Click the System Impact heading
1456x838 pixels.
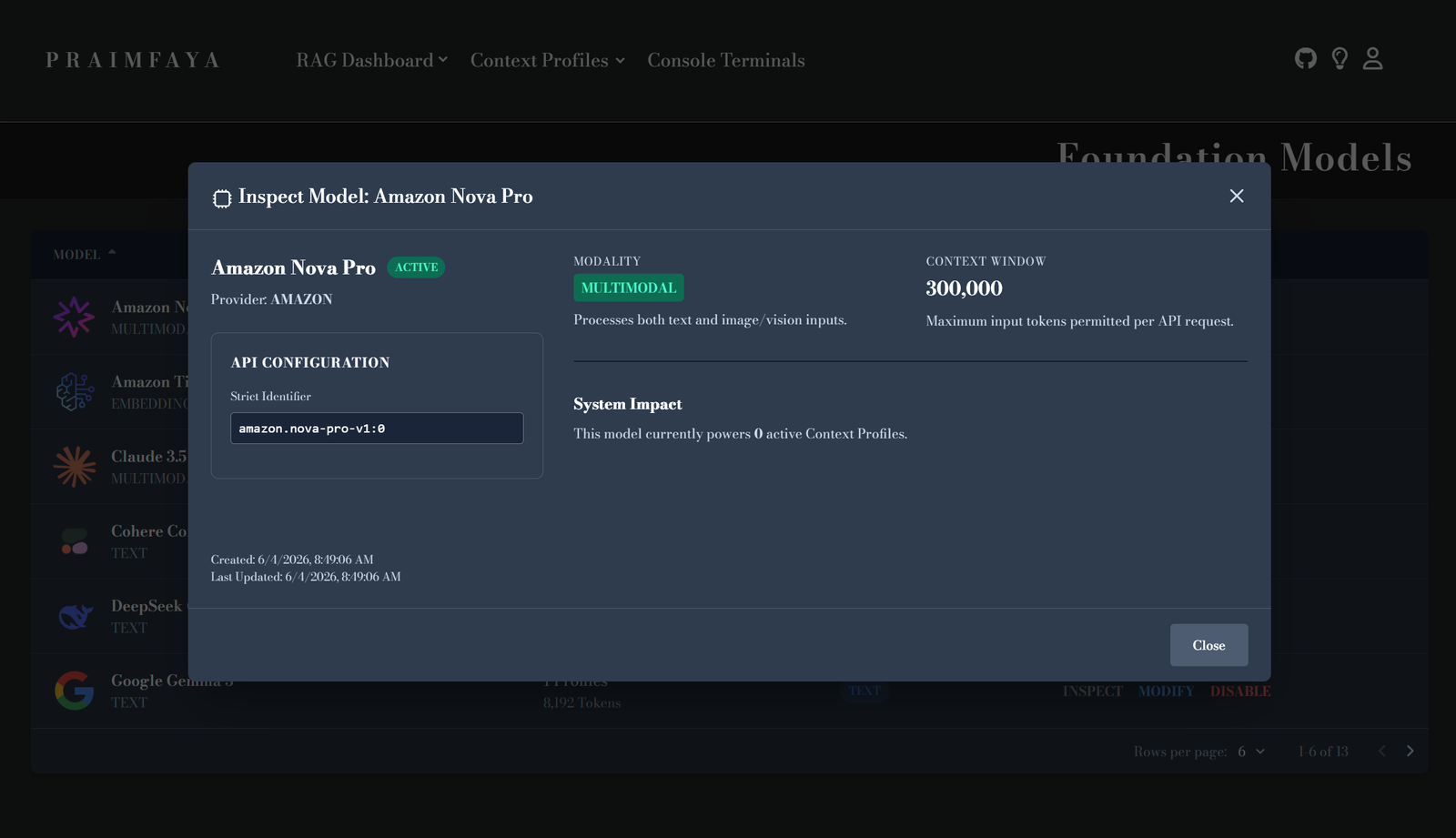click(x=627, y=404)
